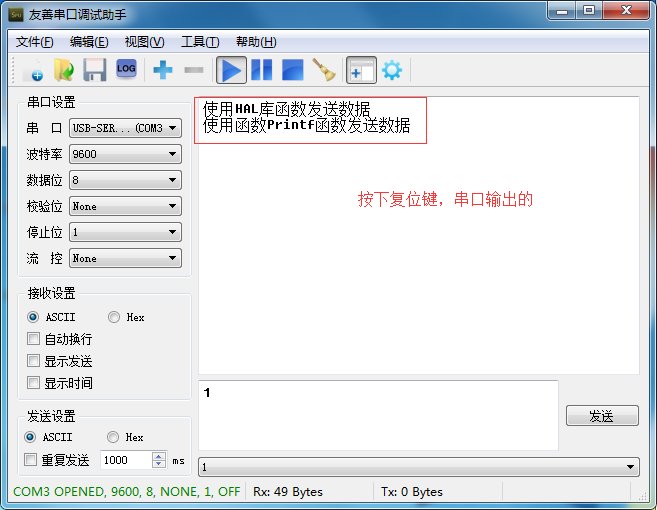This screenshot has height=510, width=657.
Task: Increase repeat interval with up arrow
Action: coord(158,456)
